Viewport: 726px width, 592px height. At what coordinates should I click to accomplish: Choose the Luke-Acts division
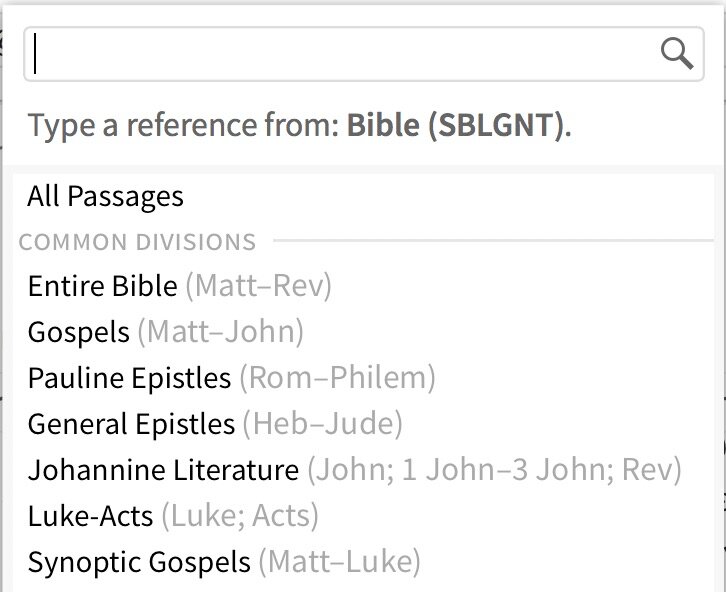364,516
